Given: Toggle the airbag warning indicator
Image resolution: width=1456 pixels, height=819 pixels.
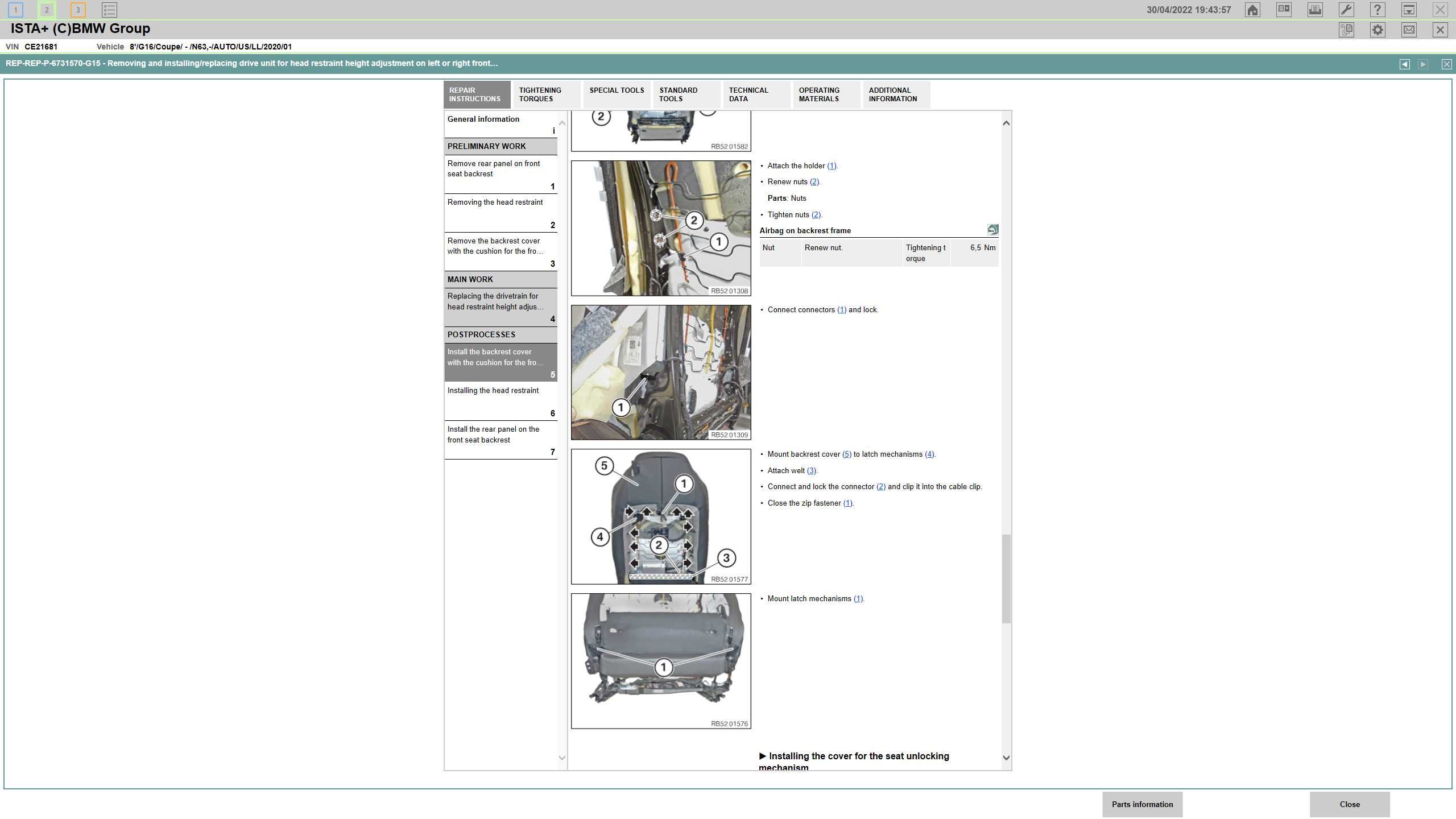Looking at the screenshot, I should [991, 230].
